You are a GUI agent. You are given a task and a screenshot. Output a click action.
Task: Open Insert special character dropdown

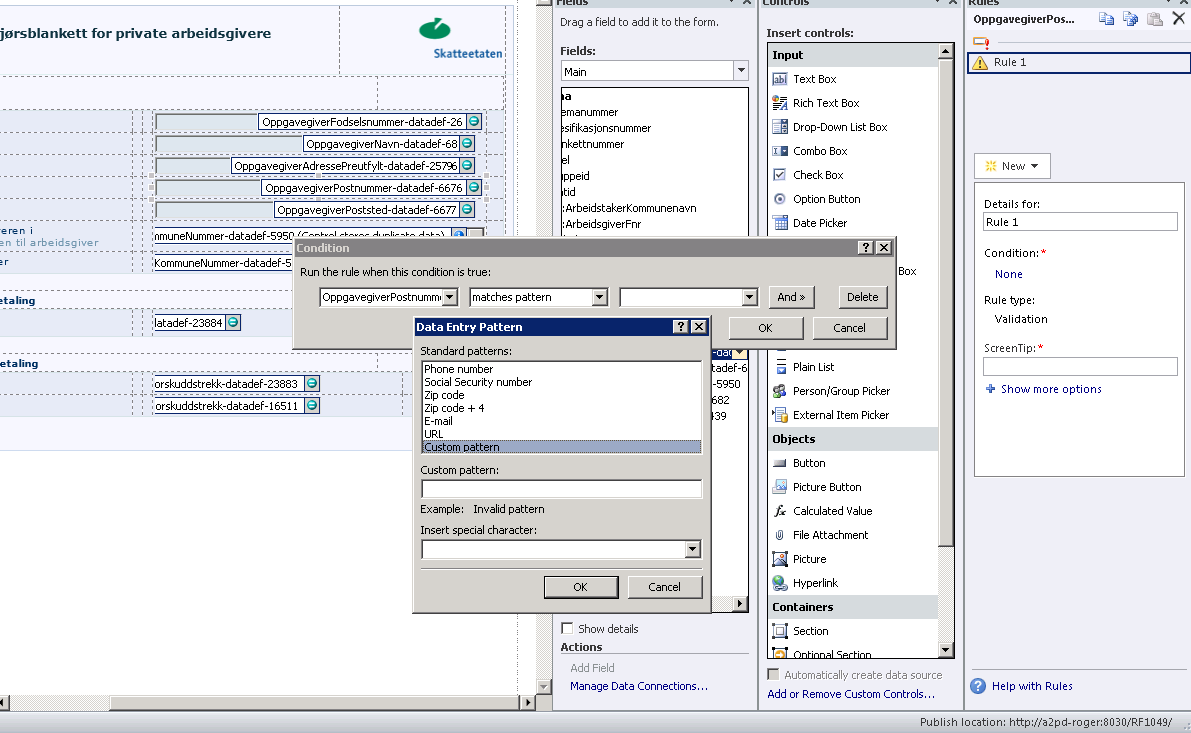[692, 549]
